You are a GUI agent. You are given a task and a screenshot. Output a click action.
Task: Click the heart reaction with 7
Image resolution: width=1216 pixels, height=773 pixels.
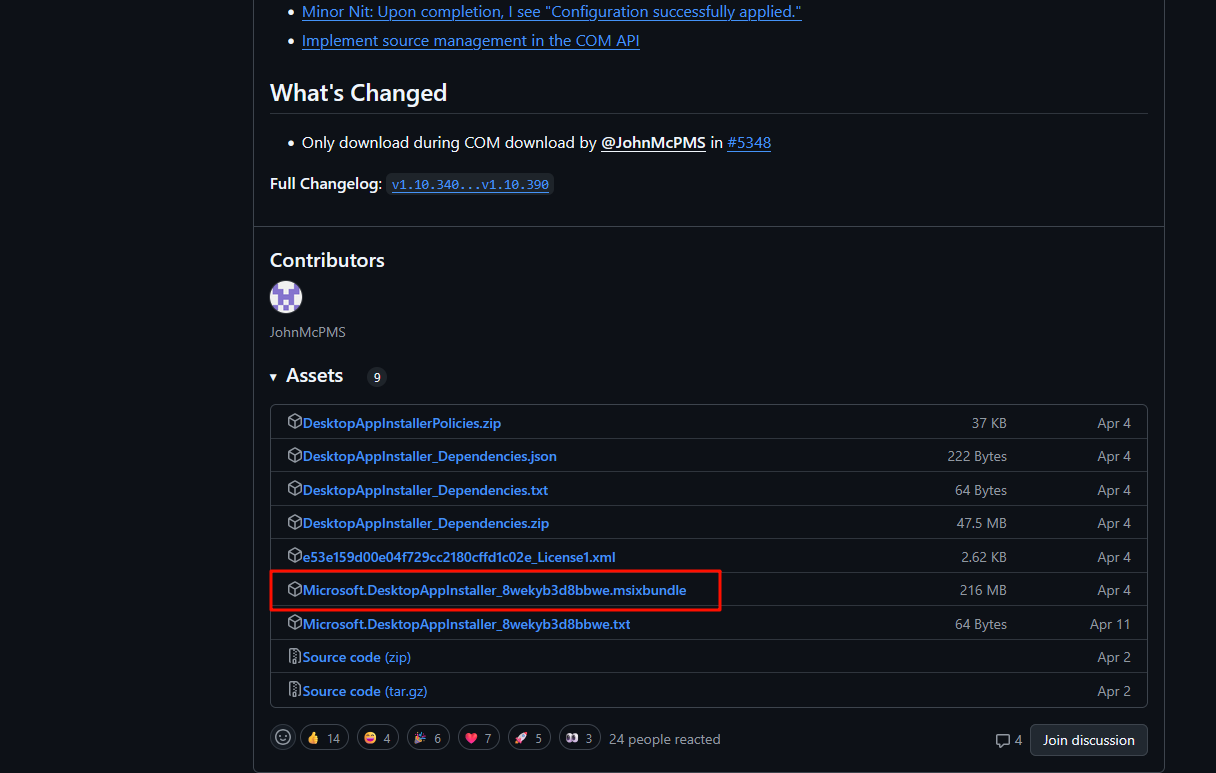[x=479, y=739]
